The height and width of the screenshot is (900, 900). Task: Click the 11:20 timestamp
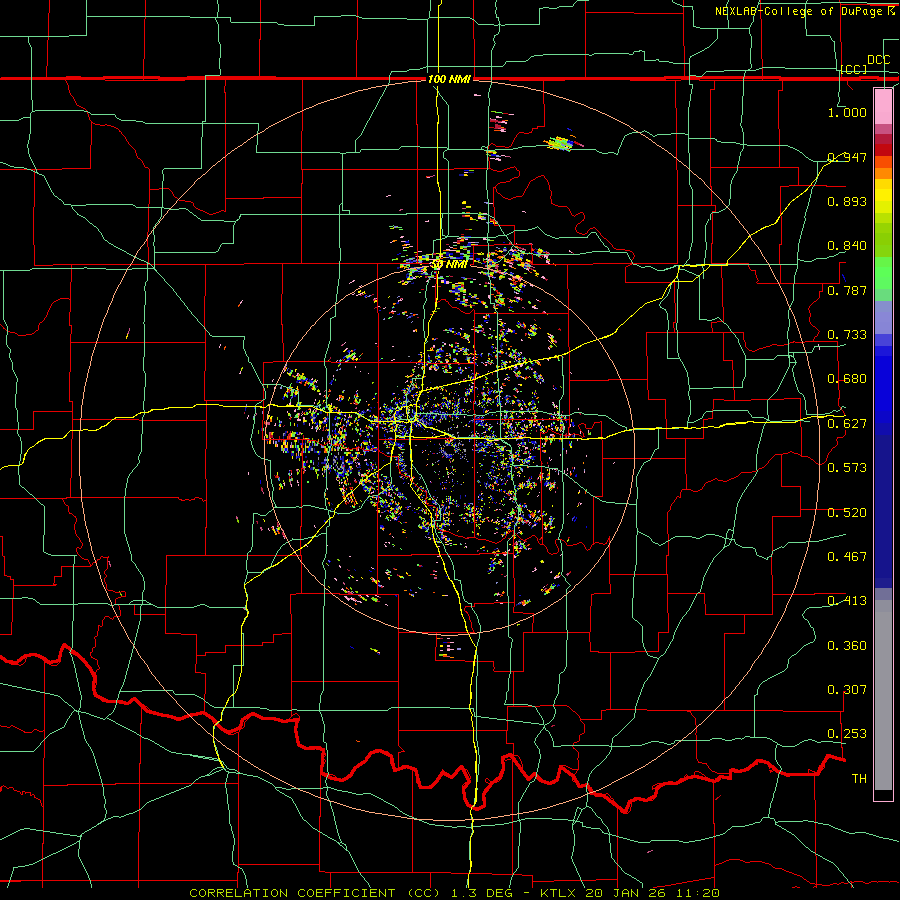697,893
